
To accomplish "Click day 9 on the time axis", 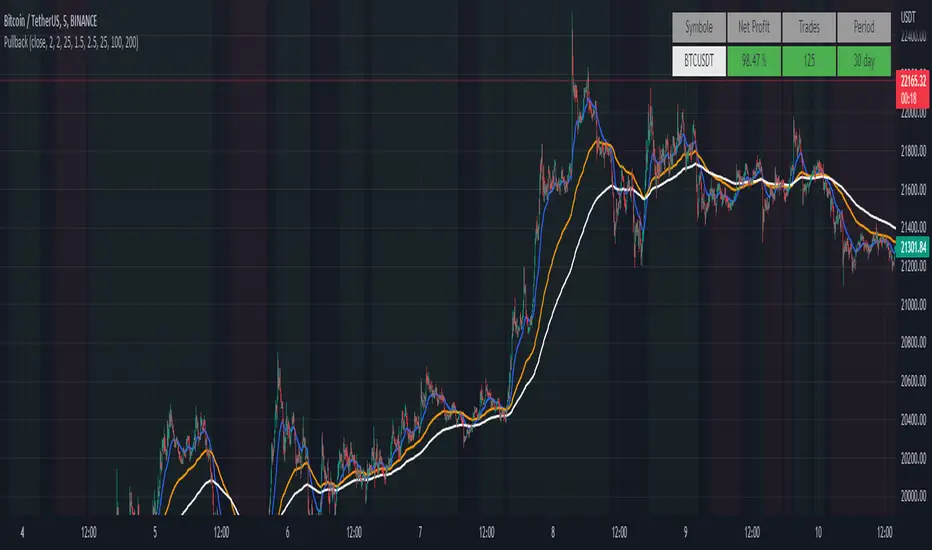I will coord(685,532).
